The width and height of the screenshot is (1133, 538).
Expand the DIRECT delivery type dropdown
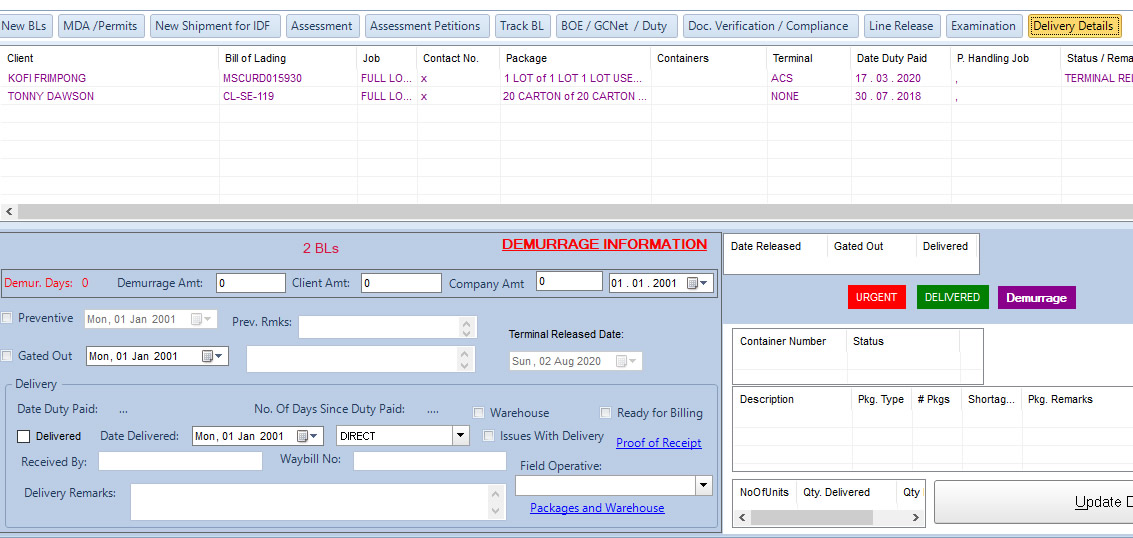pos(460,436)
